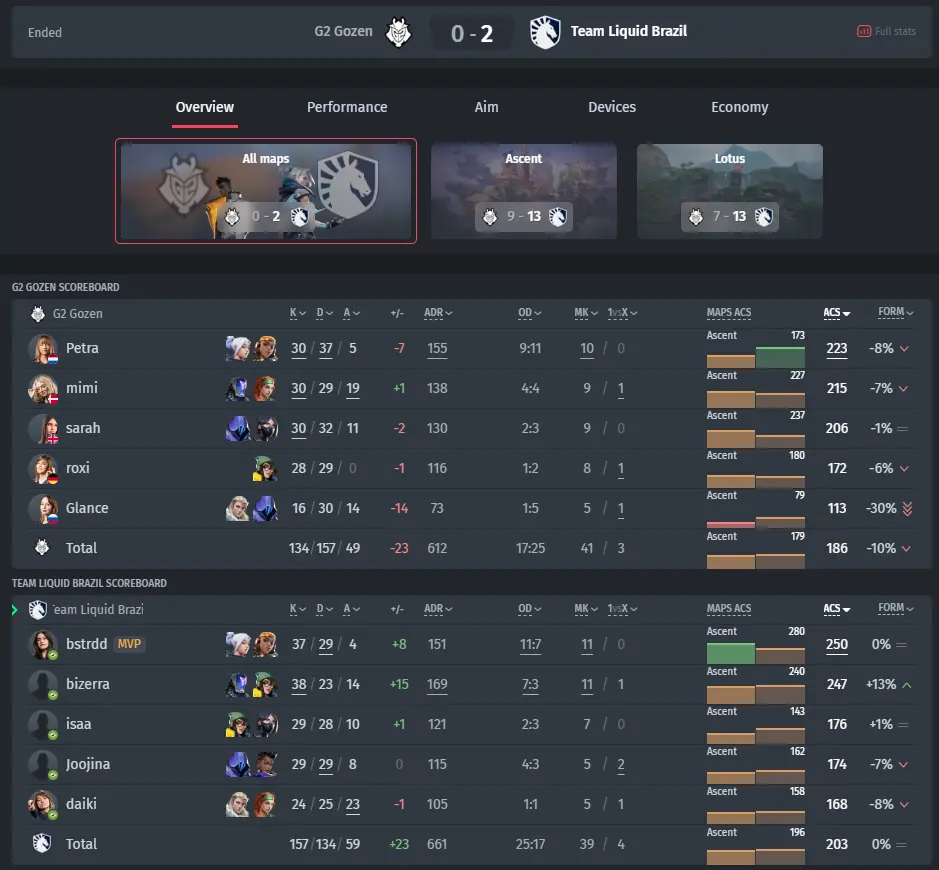
Task: Switch to the Overview tab
Action: (205, 108)
